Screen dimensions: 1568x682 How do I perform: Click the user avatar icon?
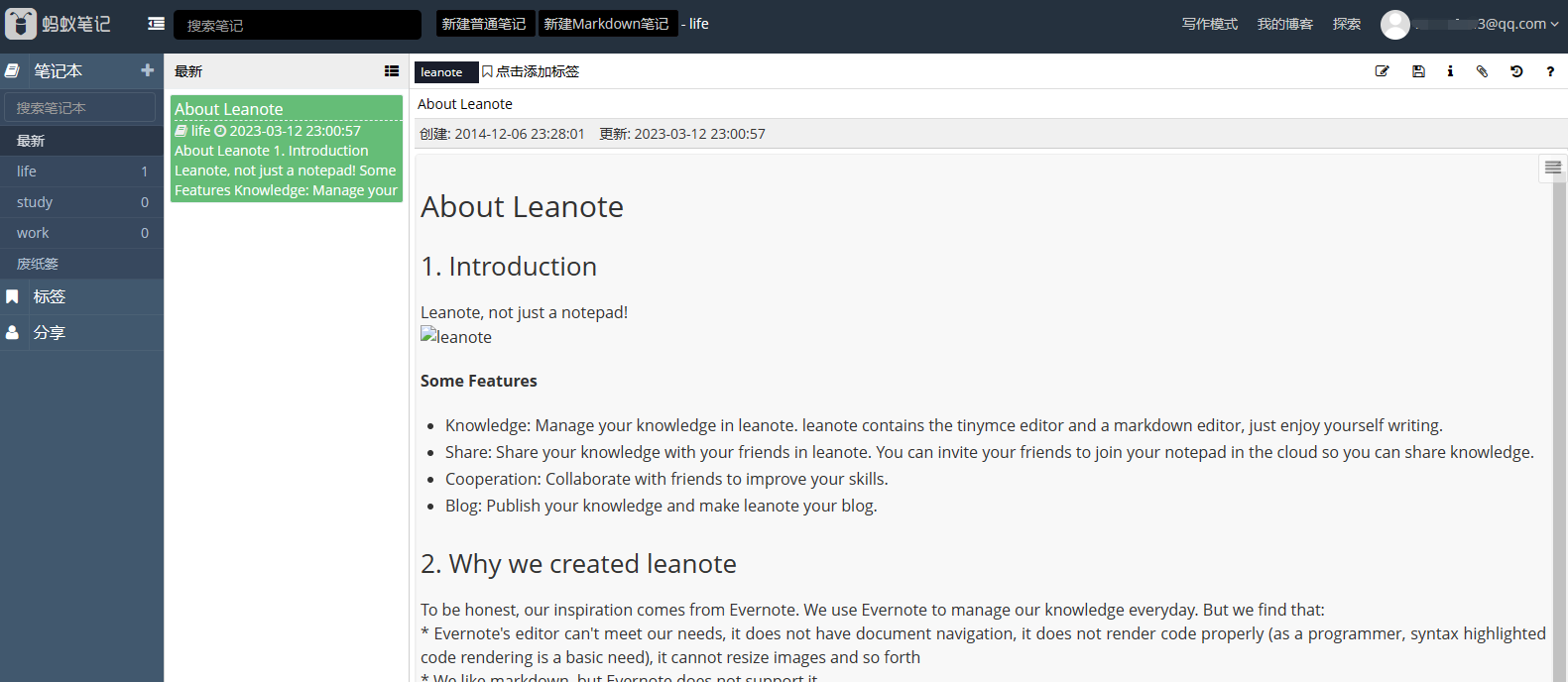pyautogui.click(x=1395, y=25)
